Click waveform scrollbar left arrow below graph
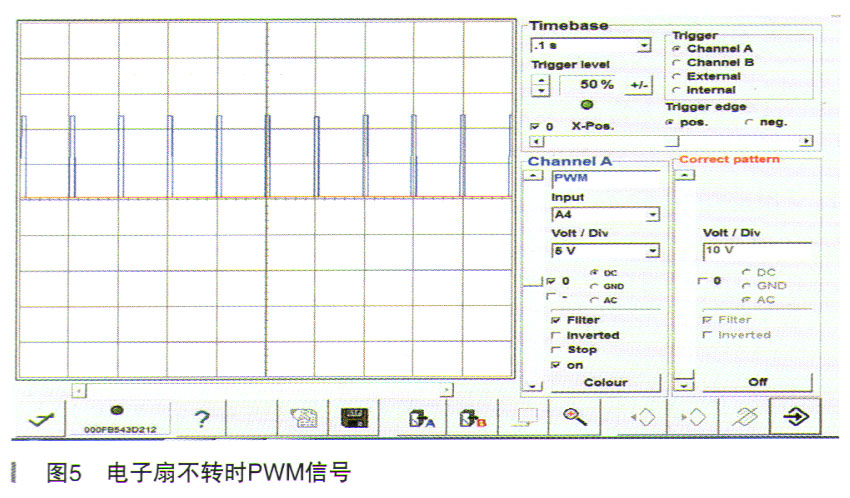The width and height of the screenshot is (850, 498). [x=79, y=391]
